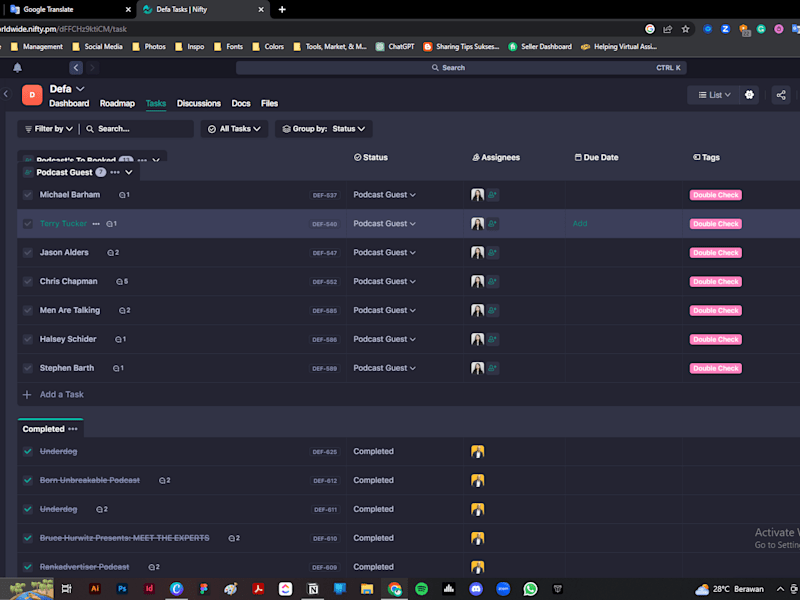Add assignee to Terry Tucker task
Viewport: 800px width, 600px height.
[x=492, y=223]
